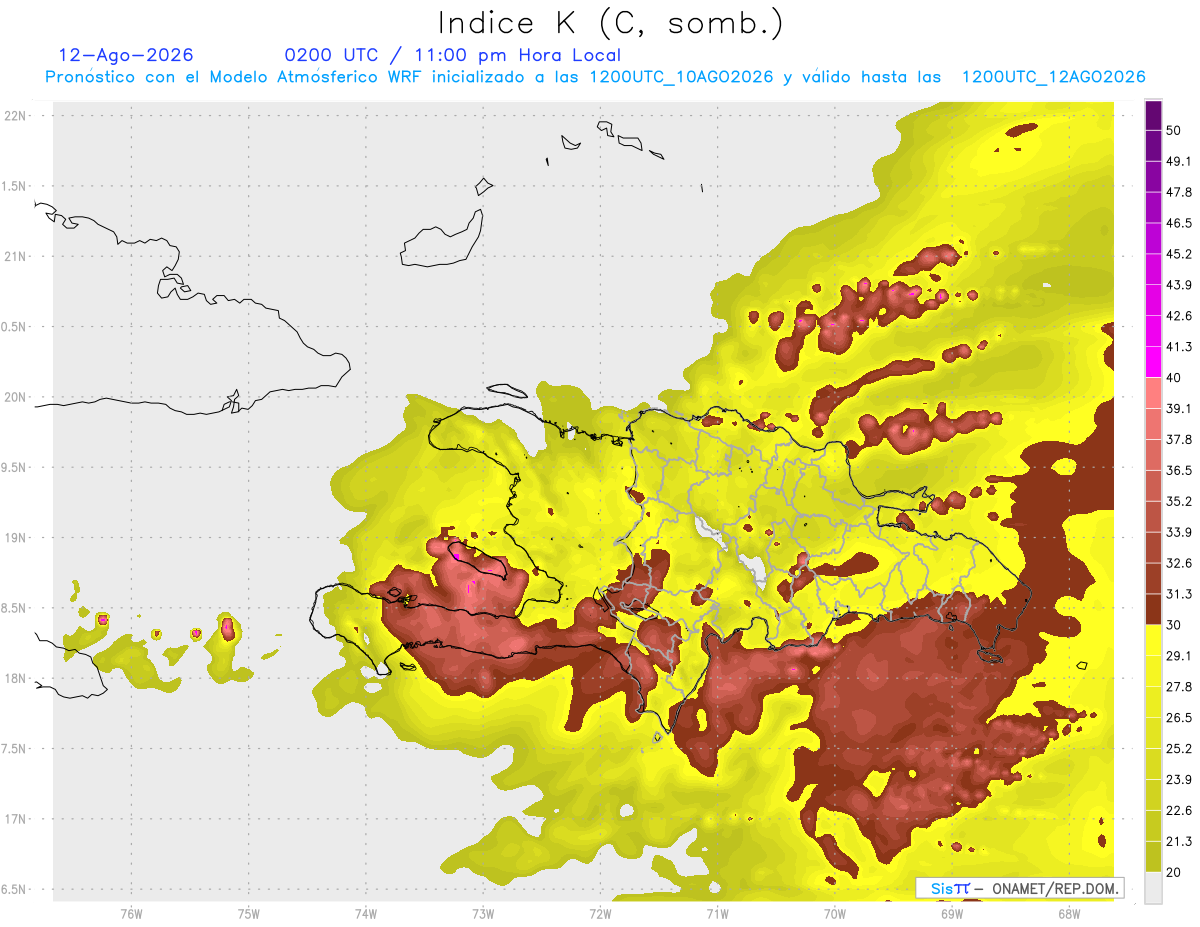The height and width of the screenshot is (927, 1200).
Task: Click the '22N' latitude label
Action: [16, 116]
